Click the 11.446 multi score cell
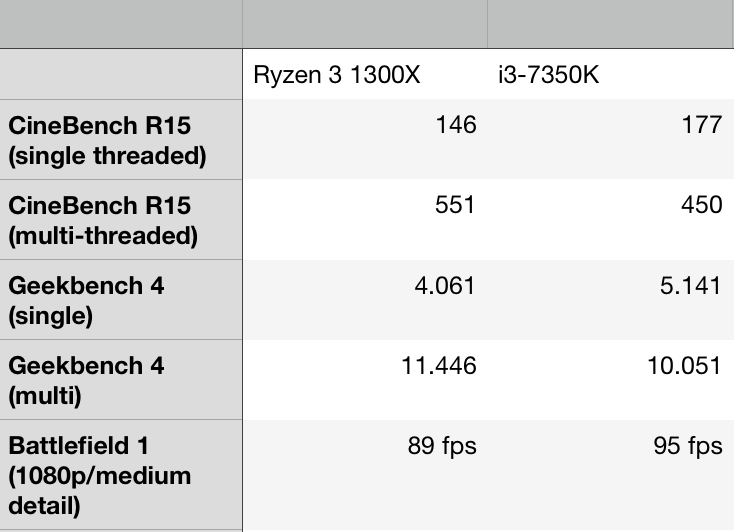 pos(364,380)
